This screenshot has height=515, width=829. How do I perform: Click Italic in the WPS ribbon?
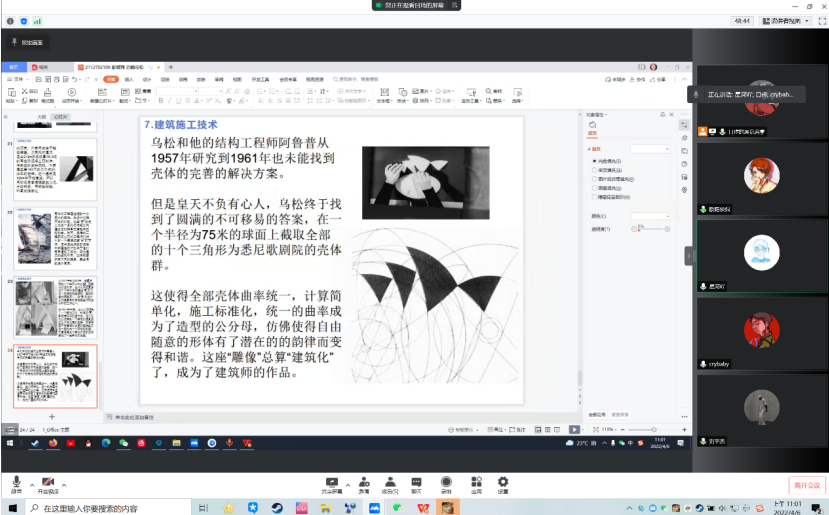[x=169, y=100]
